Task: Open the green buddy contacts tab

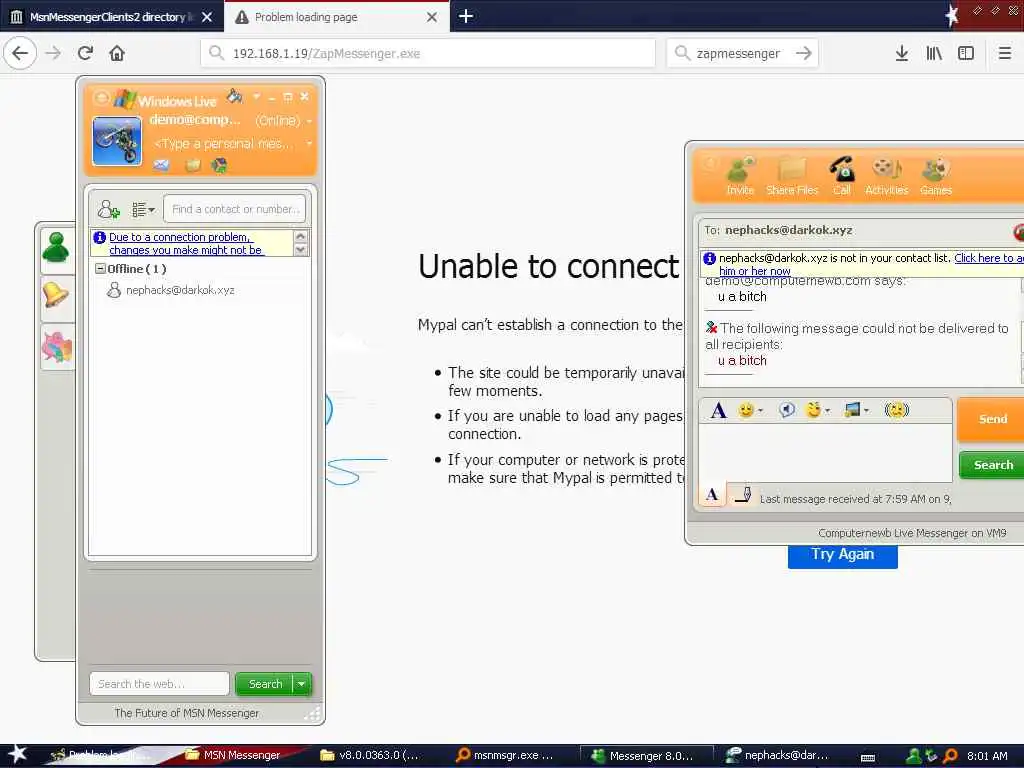Action: coord(57,249)
